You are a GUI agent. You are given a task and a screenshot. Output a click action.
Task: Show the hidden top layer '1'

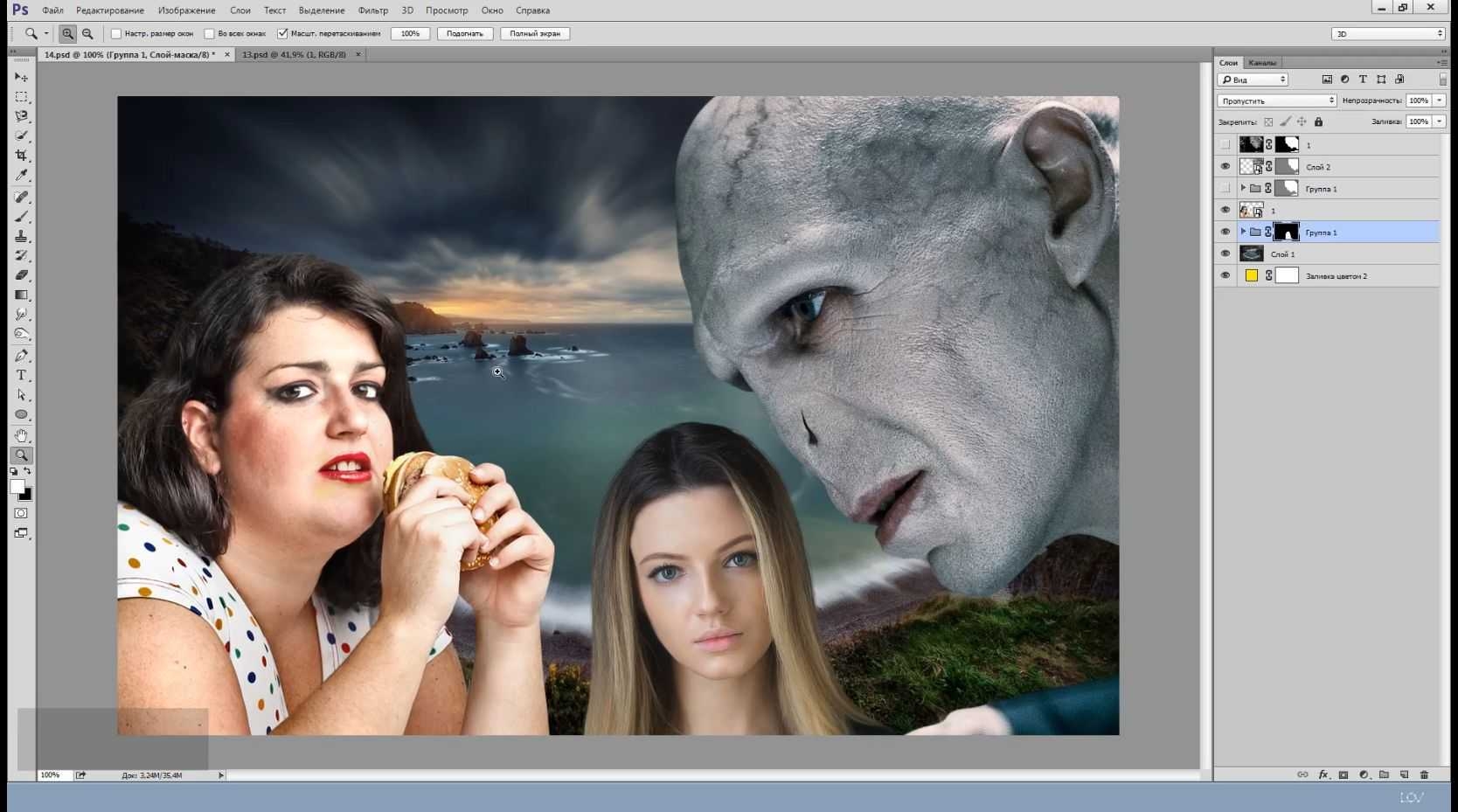1225,144
